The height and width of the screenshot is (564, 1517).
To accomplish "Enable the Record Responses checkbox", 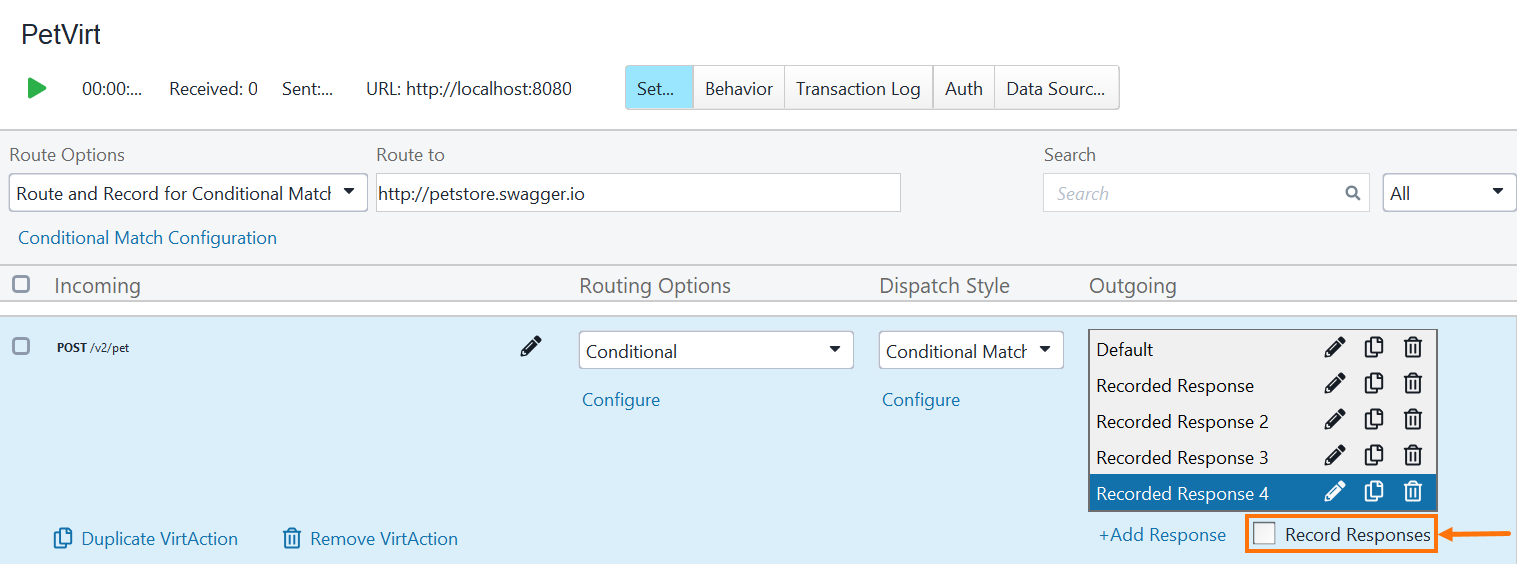I will click(x=1265, y=534).
